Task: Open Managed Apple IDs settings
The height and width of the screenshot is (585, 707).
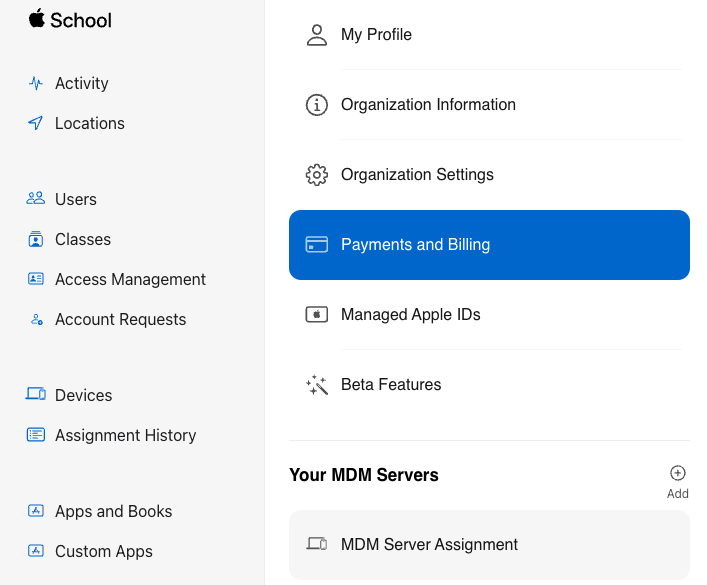Action: click(x=489, y=314)
